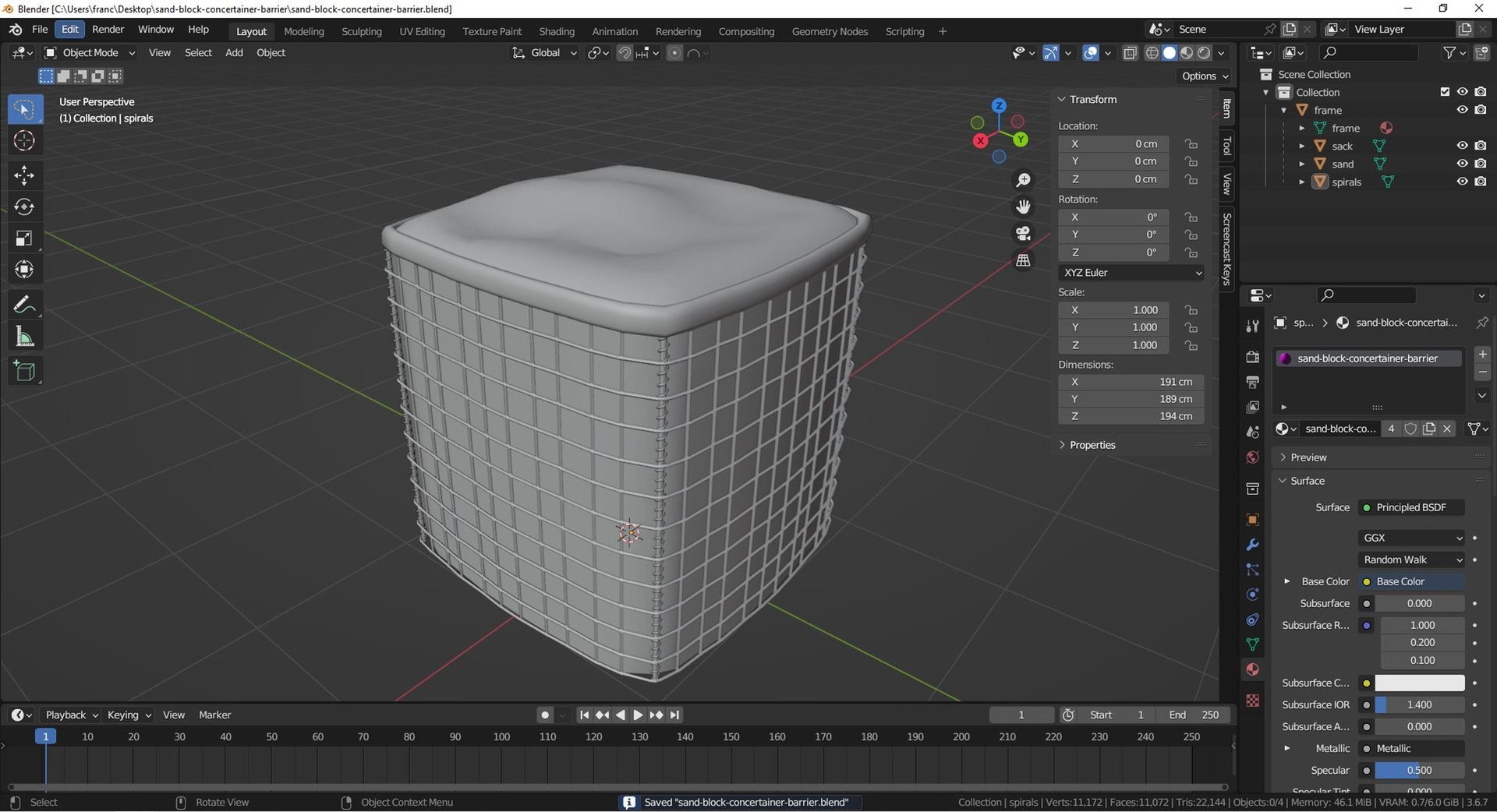
Task: Uncheck the Collection exclude checkbox
Action: point(1445,92)
